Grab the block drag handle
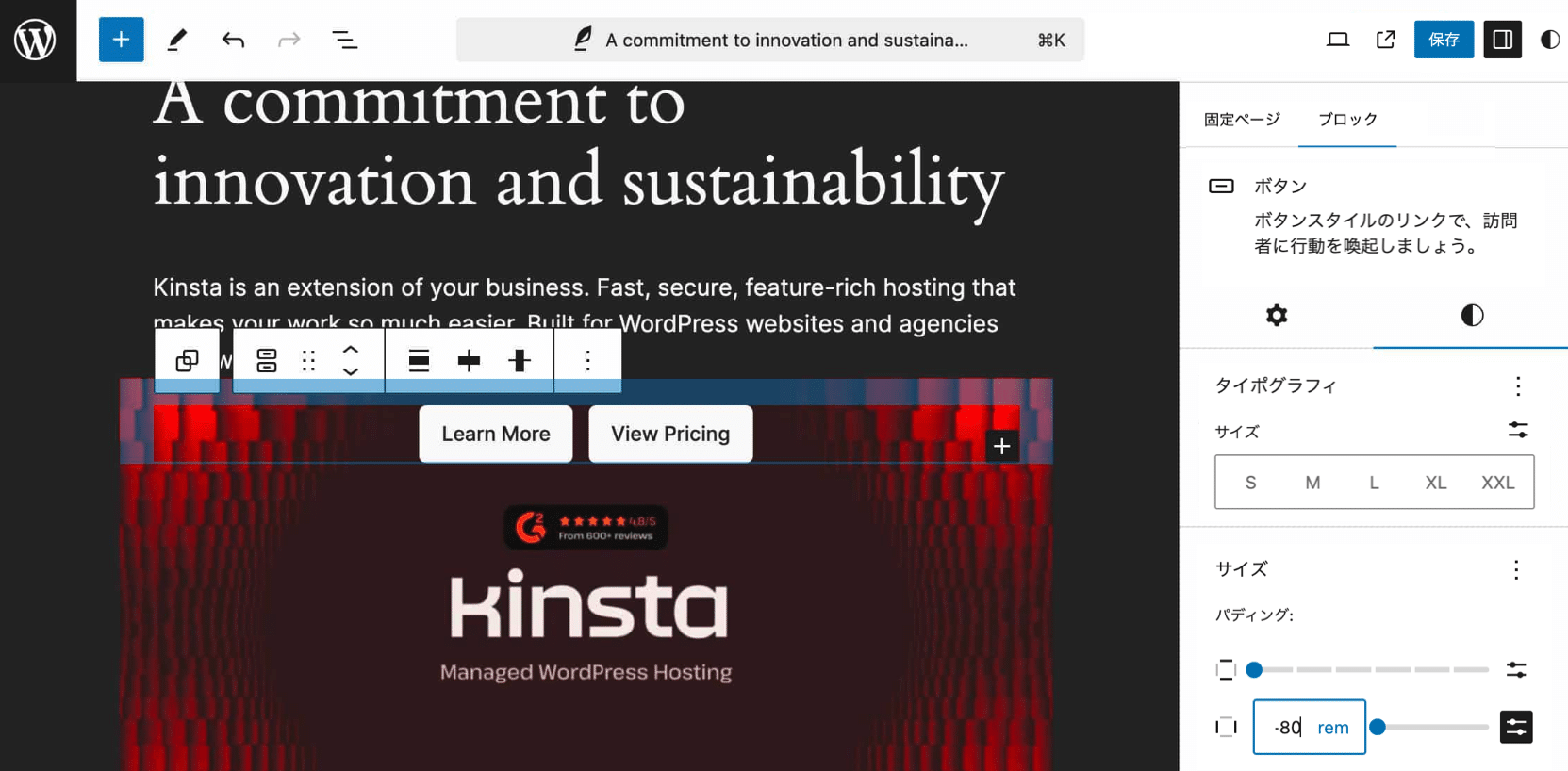This screenshot has width=1568, height=771. point(308,360)
